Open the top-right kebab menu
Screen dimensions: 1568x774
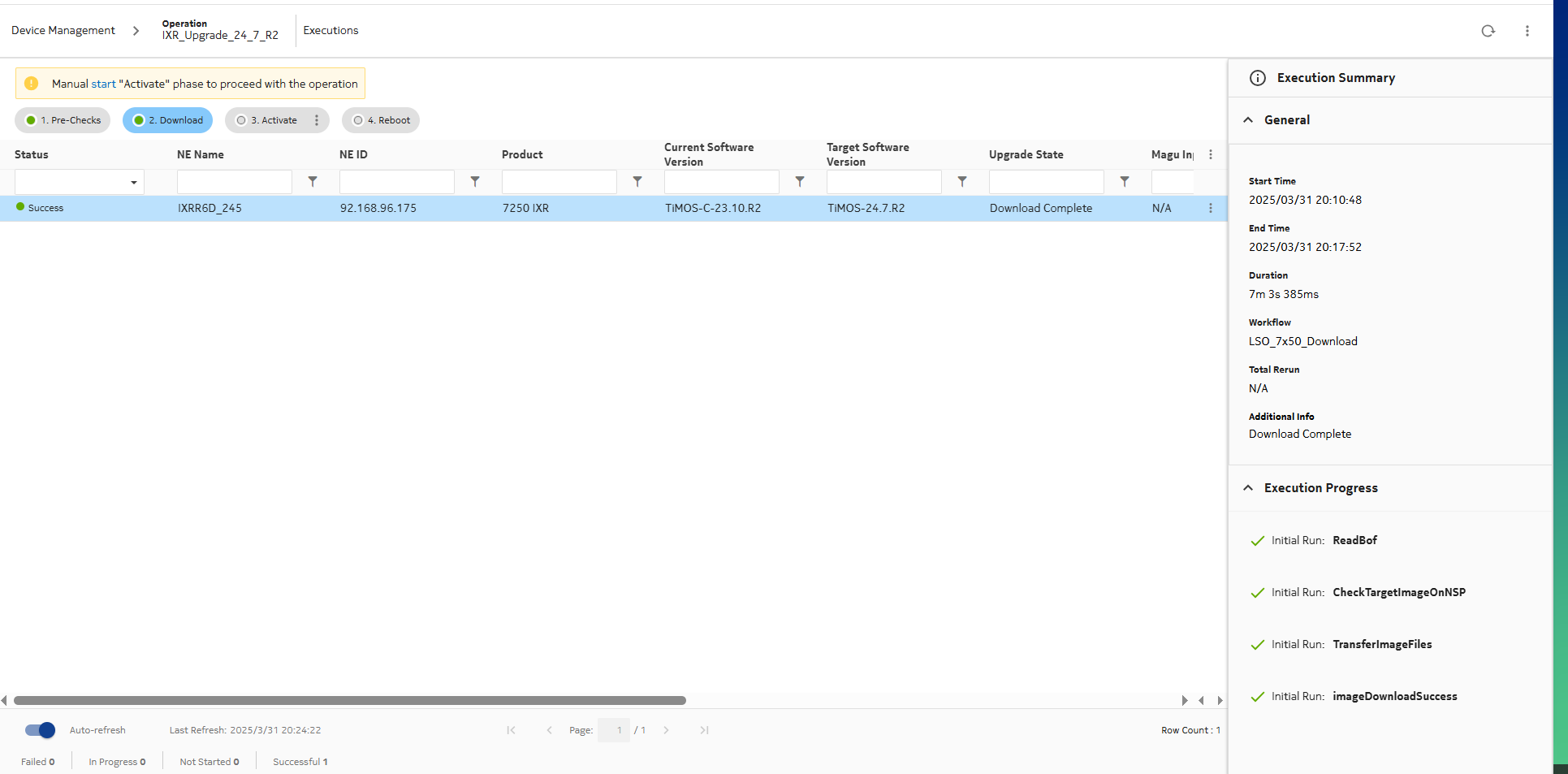1527,31
